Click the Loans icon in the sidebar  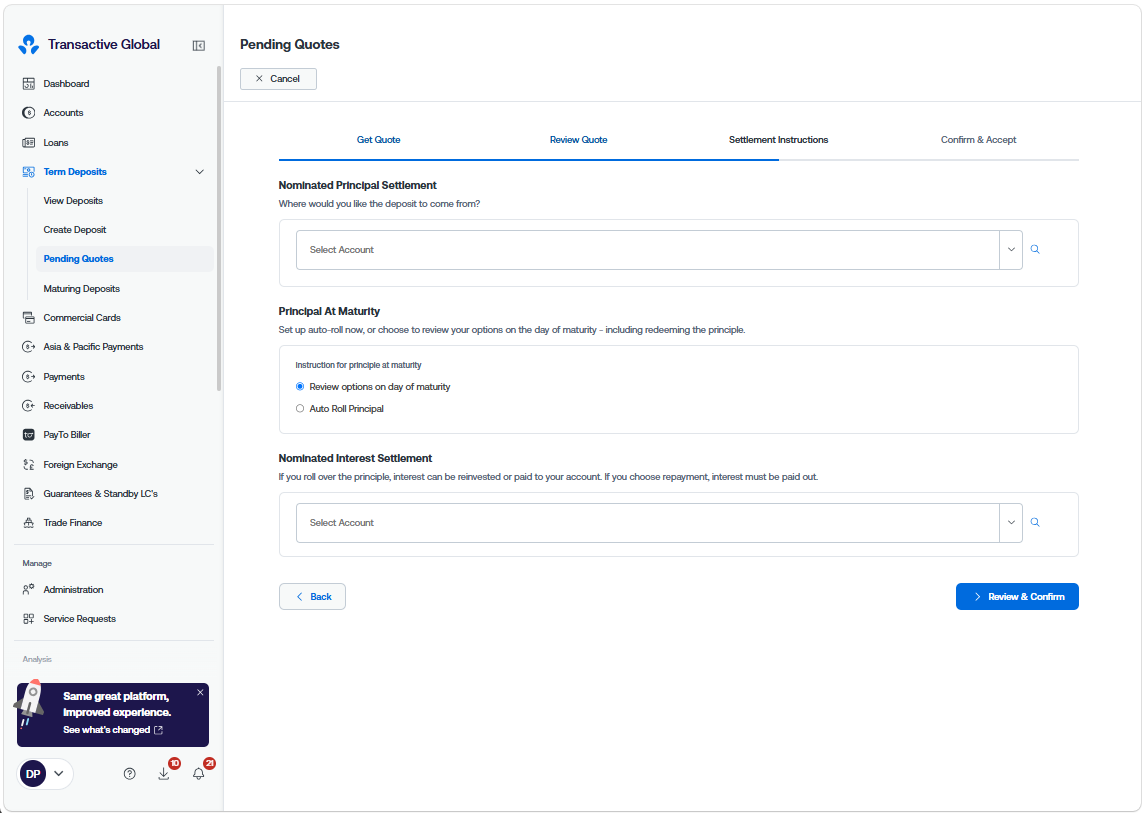click(28, 143)
